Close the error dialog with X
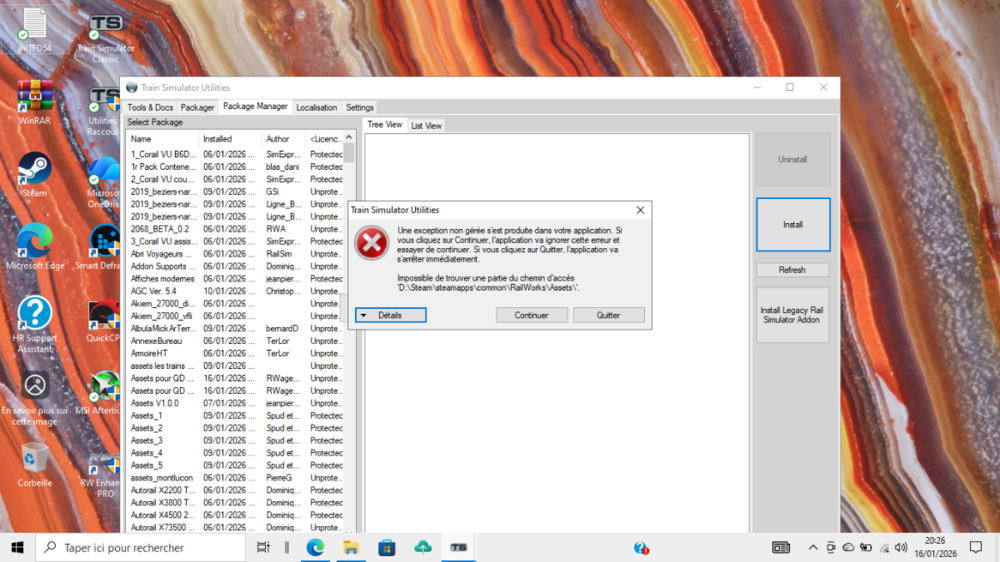The height and width of the screenshot is (562, 1000). coord(640,210)
